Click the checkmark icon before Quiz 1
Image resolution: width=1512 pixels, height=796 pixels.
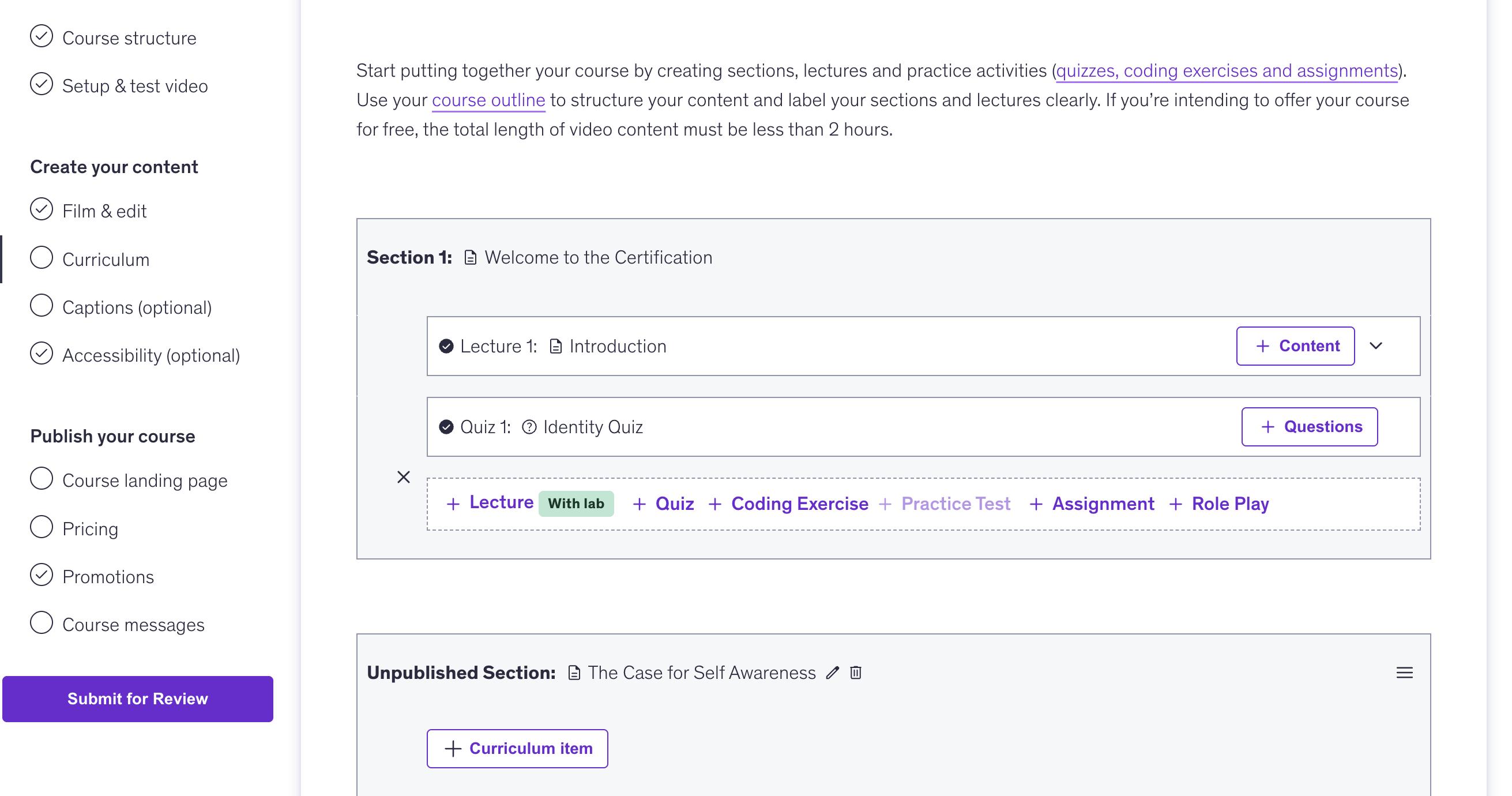pos(446,427)
